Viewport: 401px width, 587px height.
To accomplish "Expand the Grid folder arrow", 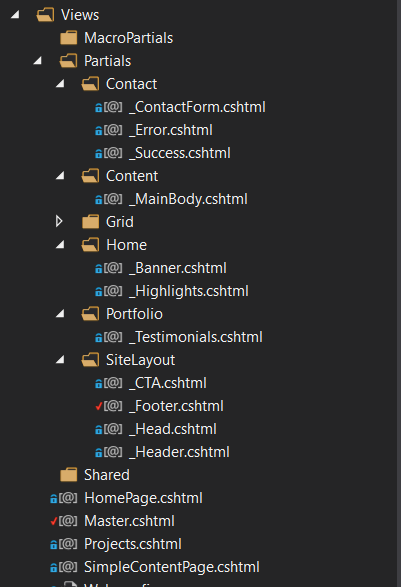I will click(x=59, y=221).
